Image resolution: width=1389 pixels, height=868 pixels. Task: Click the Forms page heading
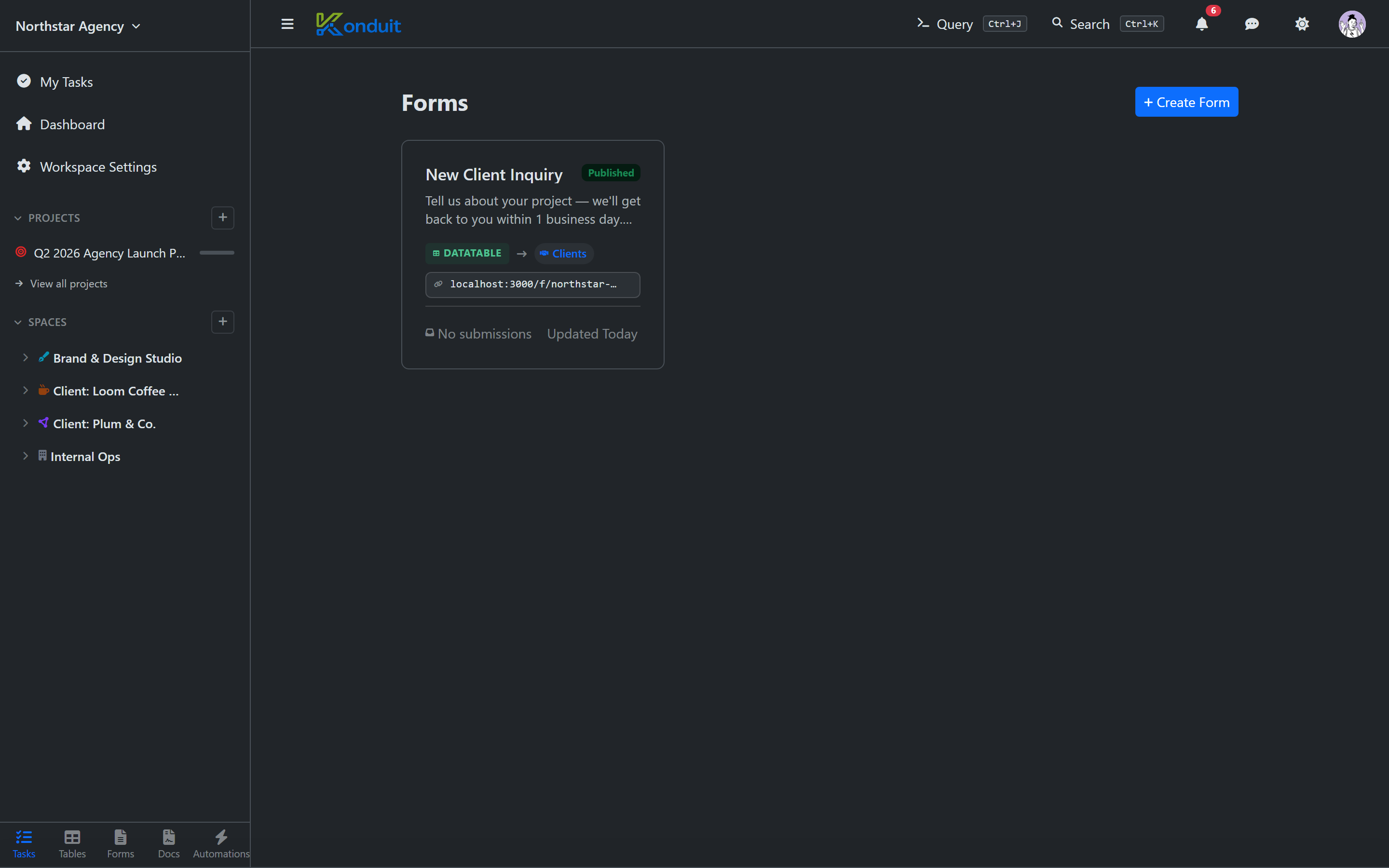(435, 103)
